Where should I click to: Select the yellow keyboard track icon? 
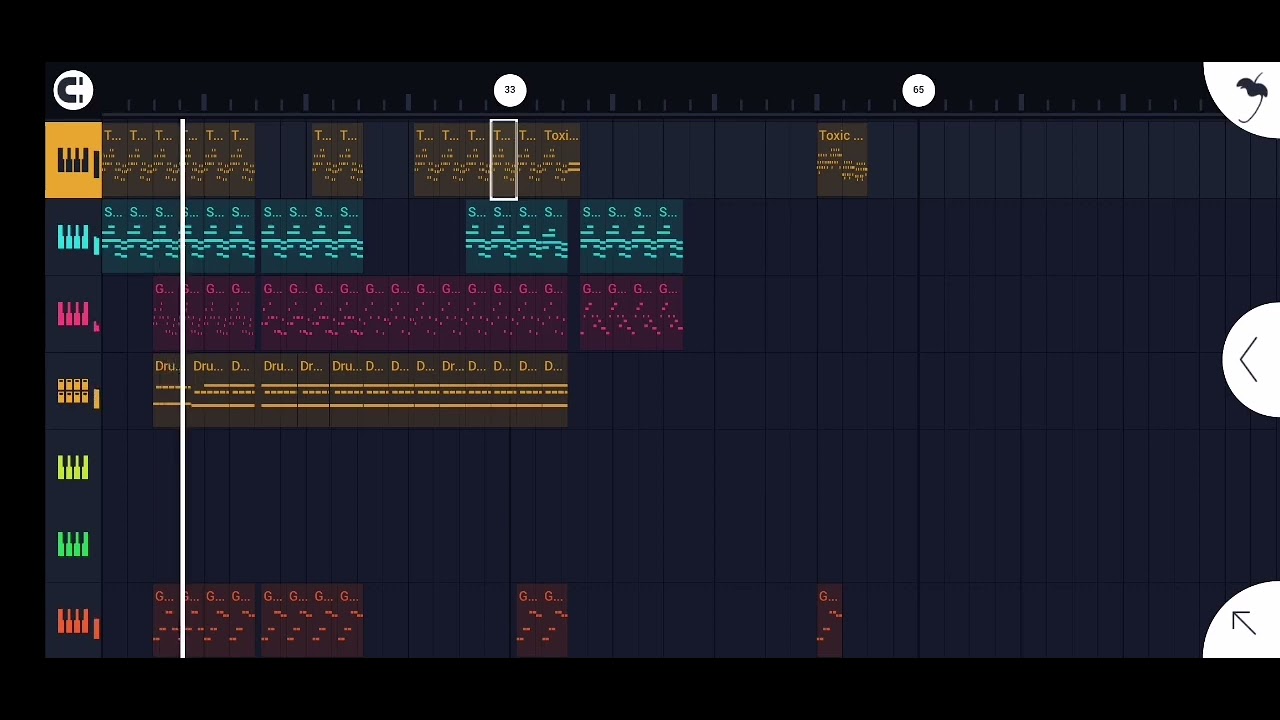click(x=73, y=160)
